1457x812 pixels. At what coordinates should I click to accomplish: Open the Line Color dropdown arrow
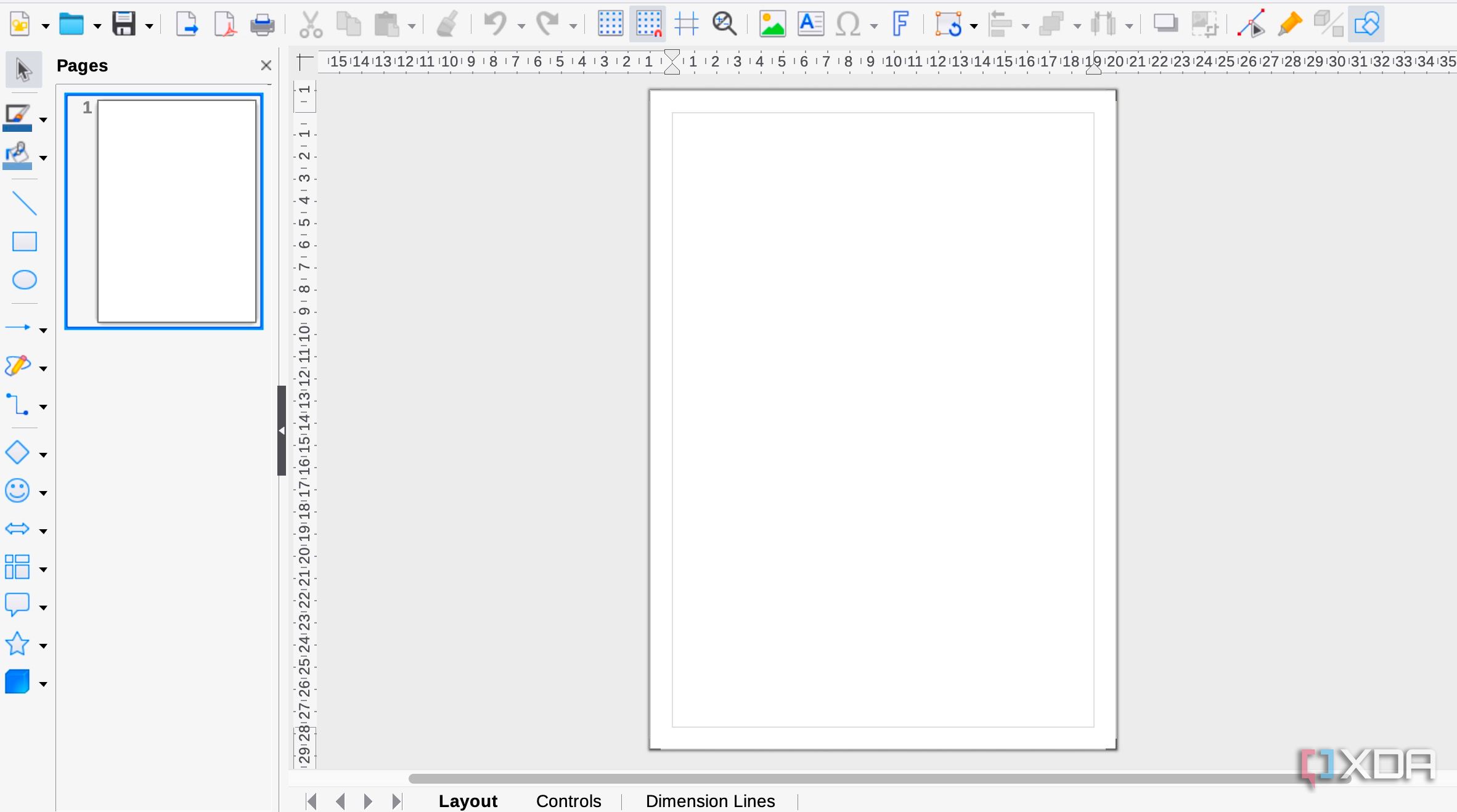click(43, 120)
